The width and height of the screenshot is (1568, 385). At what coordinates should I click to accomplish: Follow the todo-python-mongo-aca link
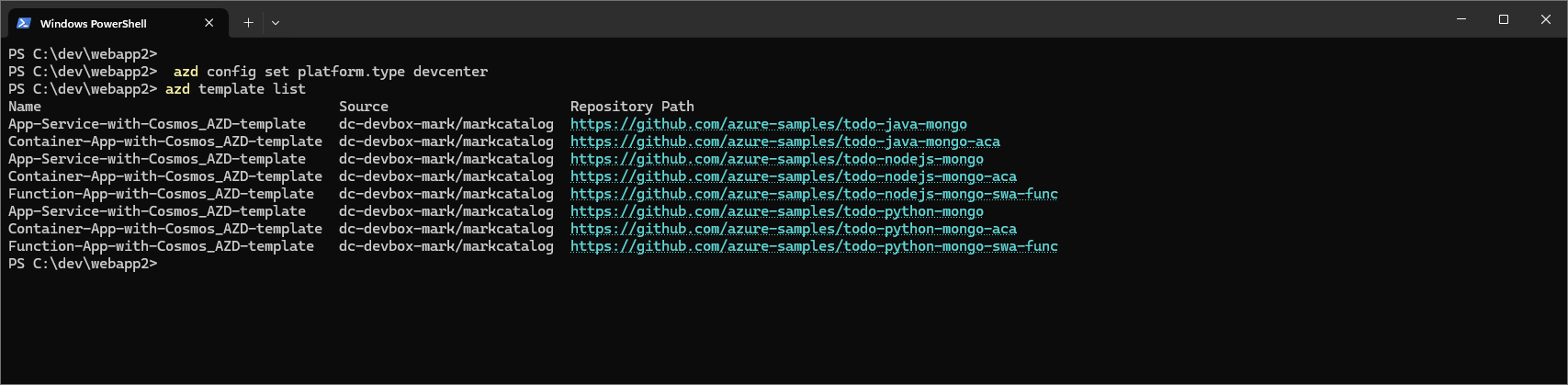[793, 229]
